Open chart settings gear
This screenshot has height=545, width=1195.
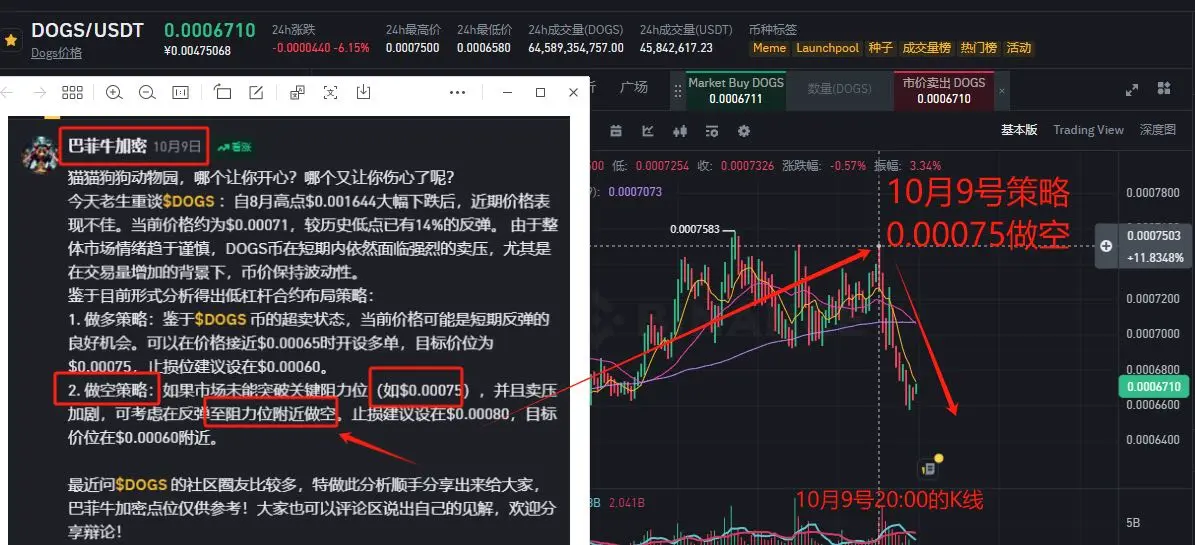coord(744,131)
